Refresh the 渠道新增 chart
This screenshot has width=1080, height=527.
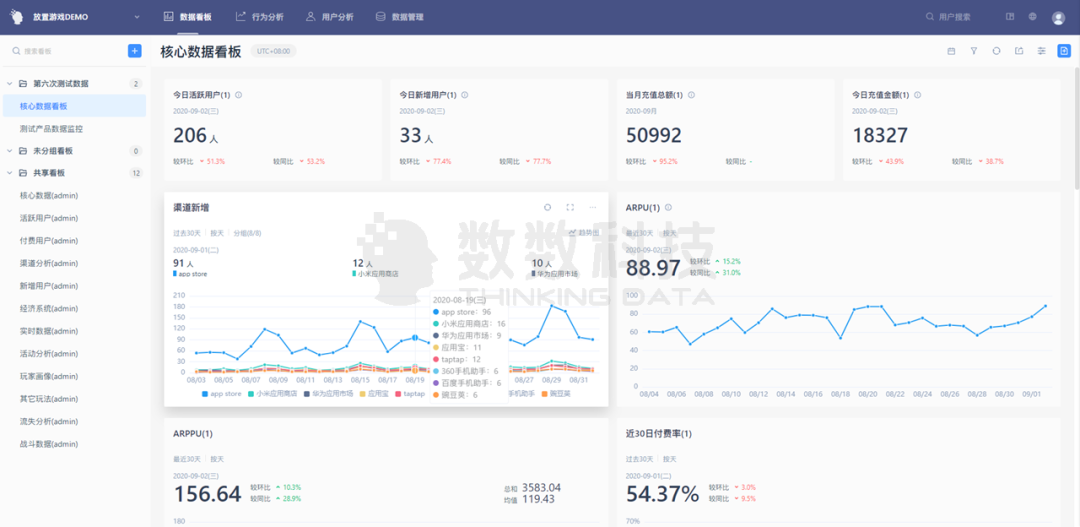pos(548,207)
